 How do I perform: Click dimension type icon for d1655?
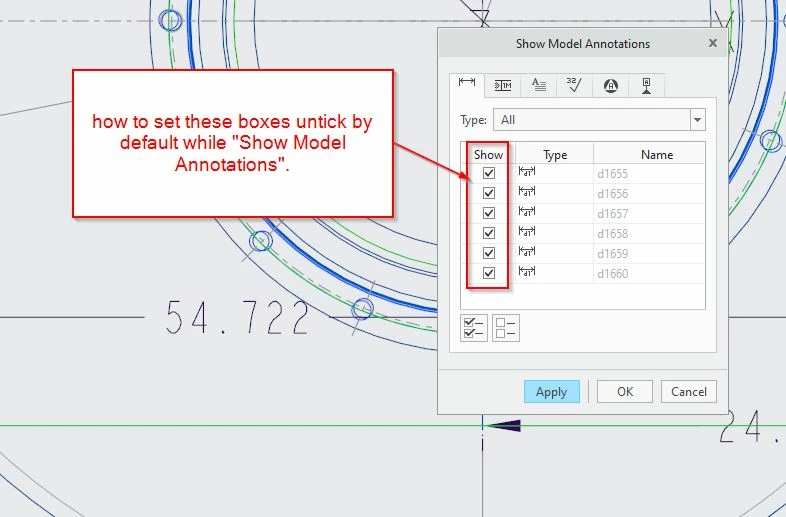(x=527, y=172)
